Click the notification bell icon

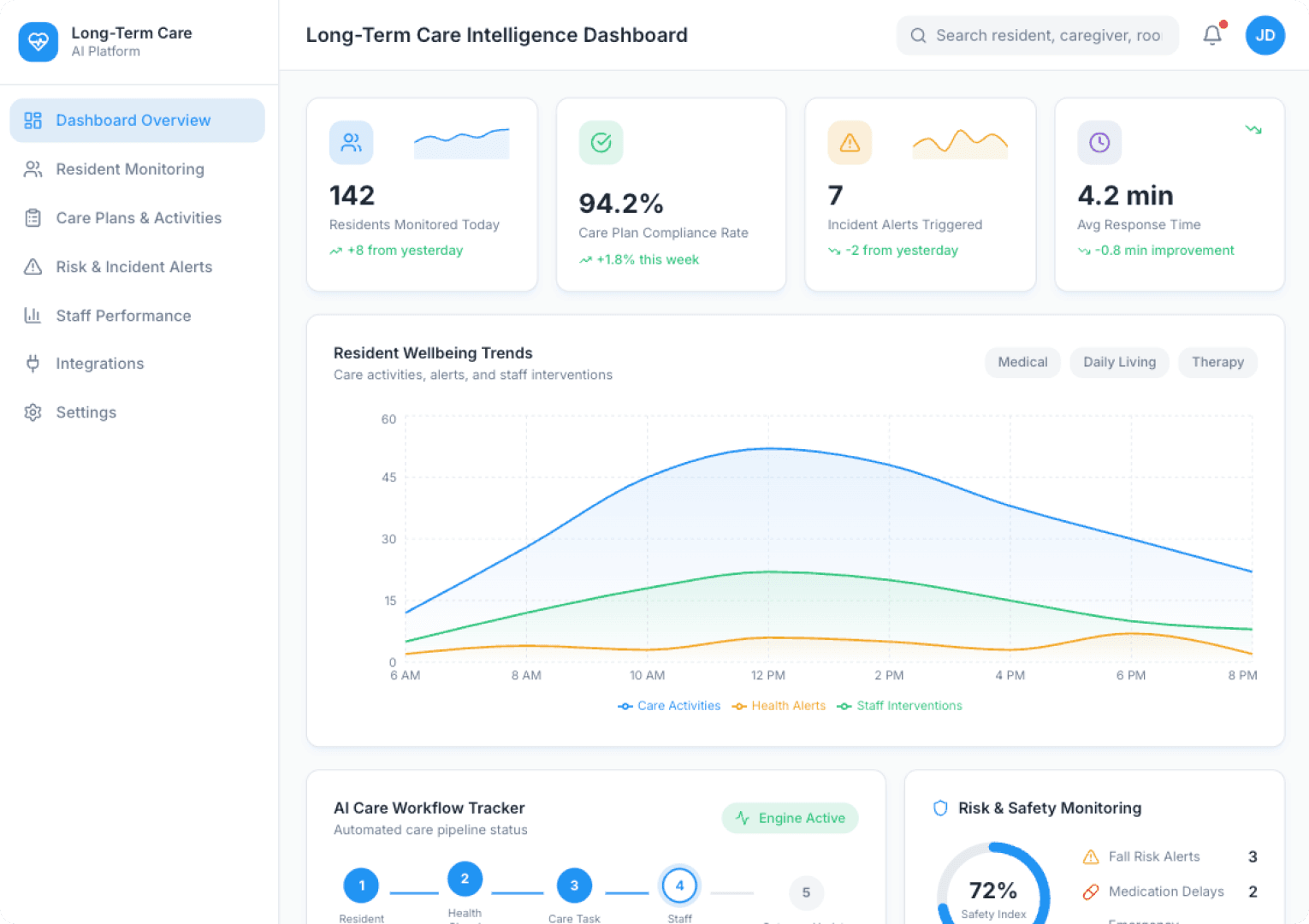pyautogui.click(x=1211, y=35)
